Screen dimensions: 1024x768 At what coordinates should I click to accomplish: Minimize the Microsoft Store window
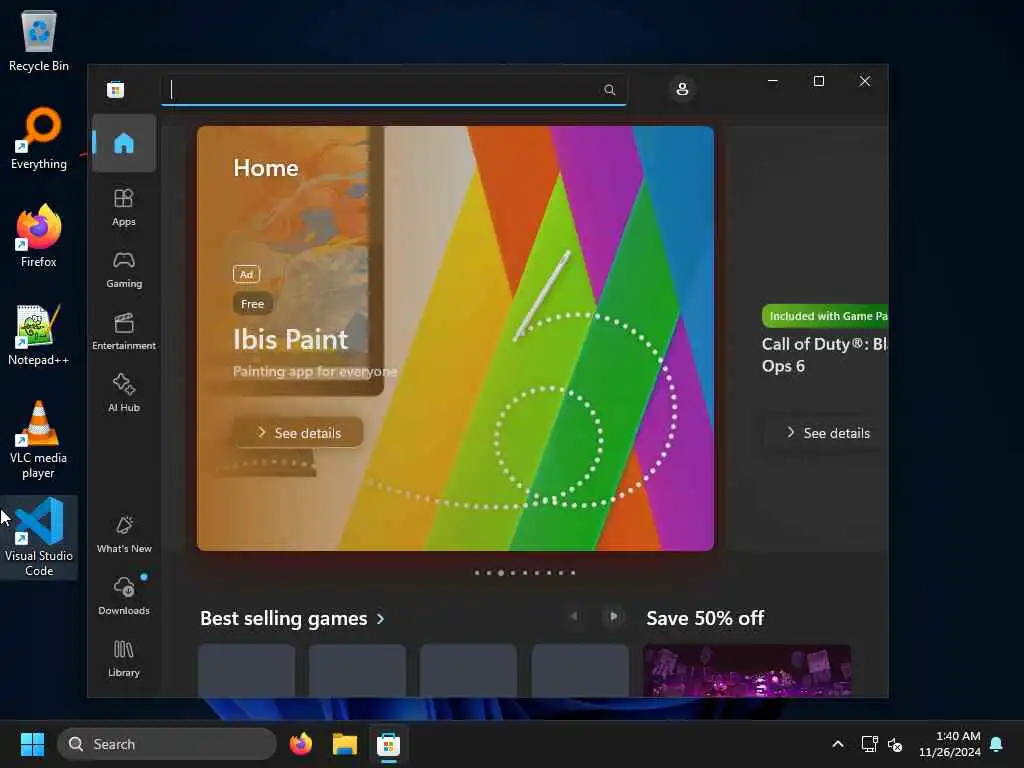point(773,81)
